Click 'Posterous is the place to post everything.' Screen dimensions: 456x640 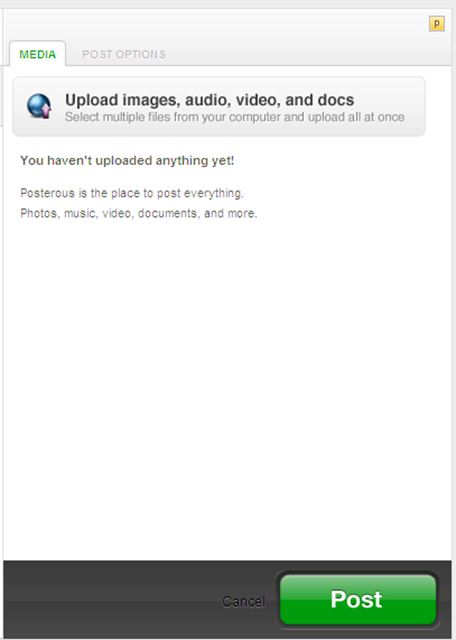[132, 193]
